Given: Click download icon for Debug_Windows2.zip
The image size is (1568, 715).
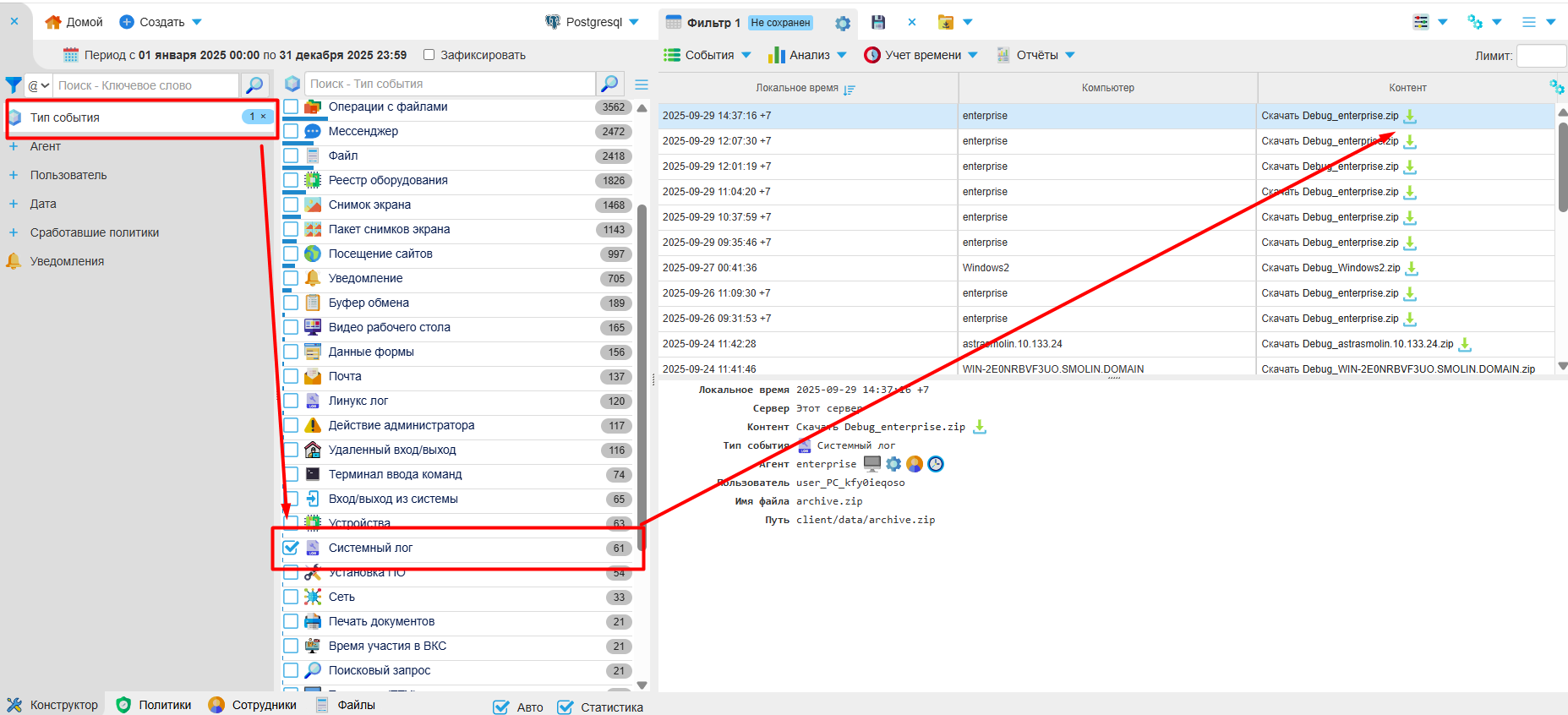Looking at the screenshot, I should coord(1412,268).
